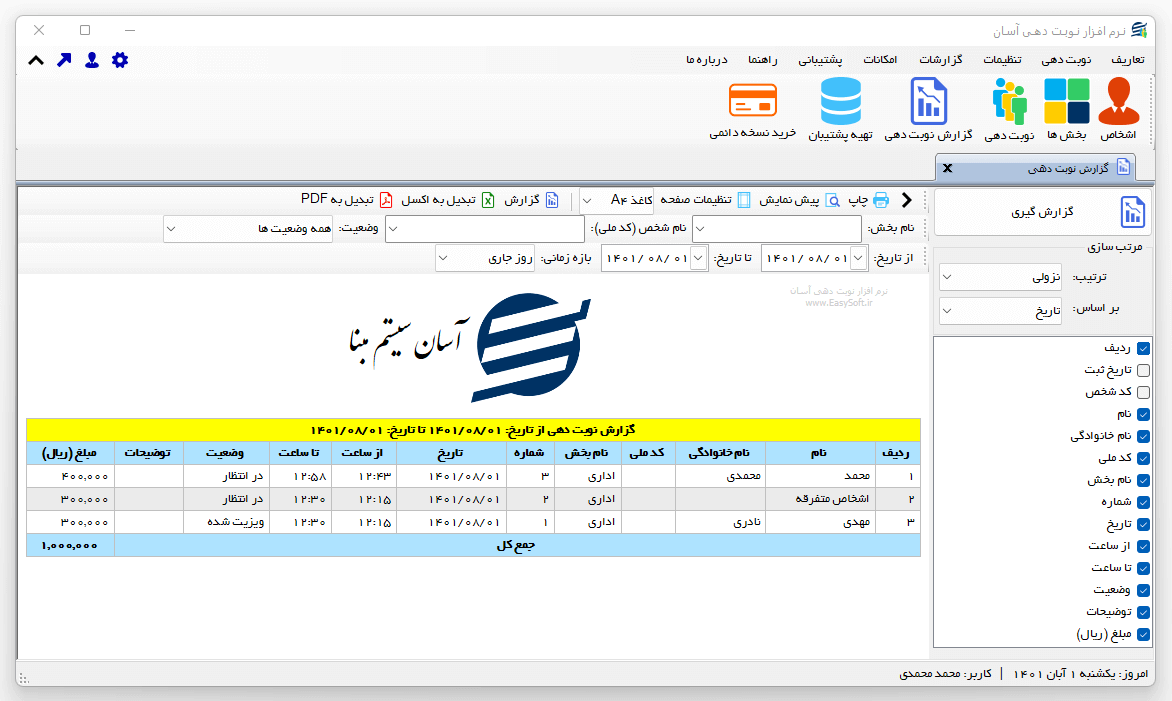This screenshot has width=1172, height=701.
Task: Click the نادری family name cell
Action: [721, 522]
